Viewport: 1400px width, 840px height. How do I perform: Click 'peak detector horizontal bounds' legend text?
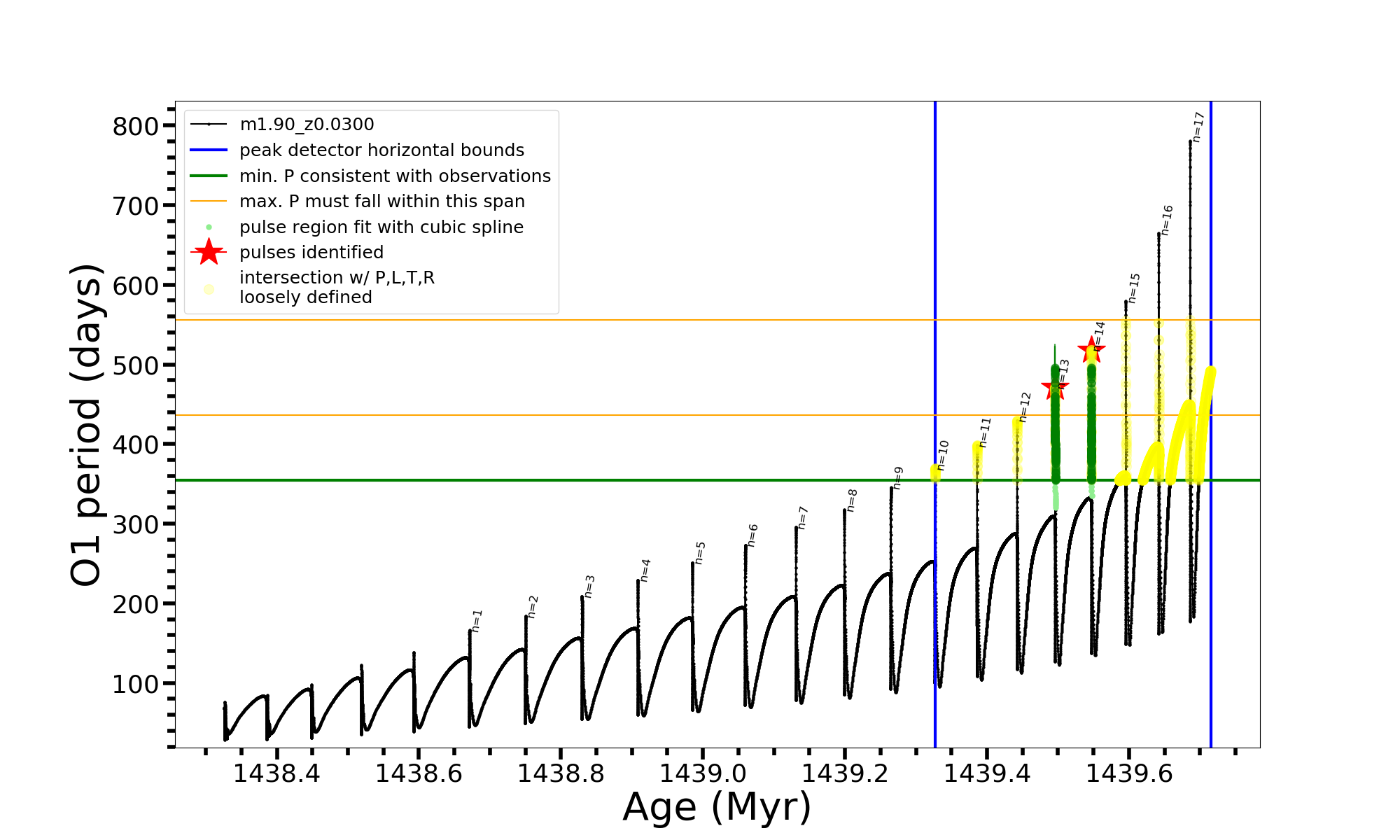pyautogui.click(x=381, y=150)
